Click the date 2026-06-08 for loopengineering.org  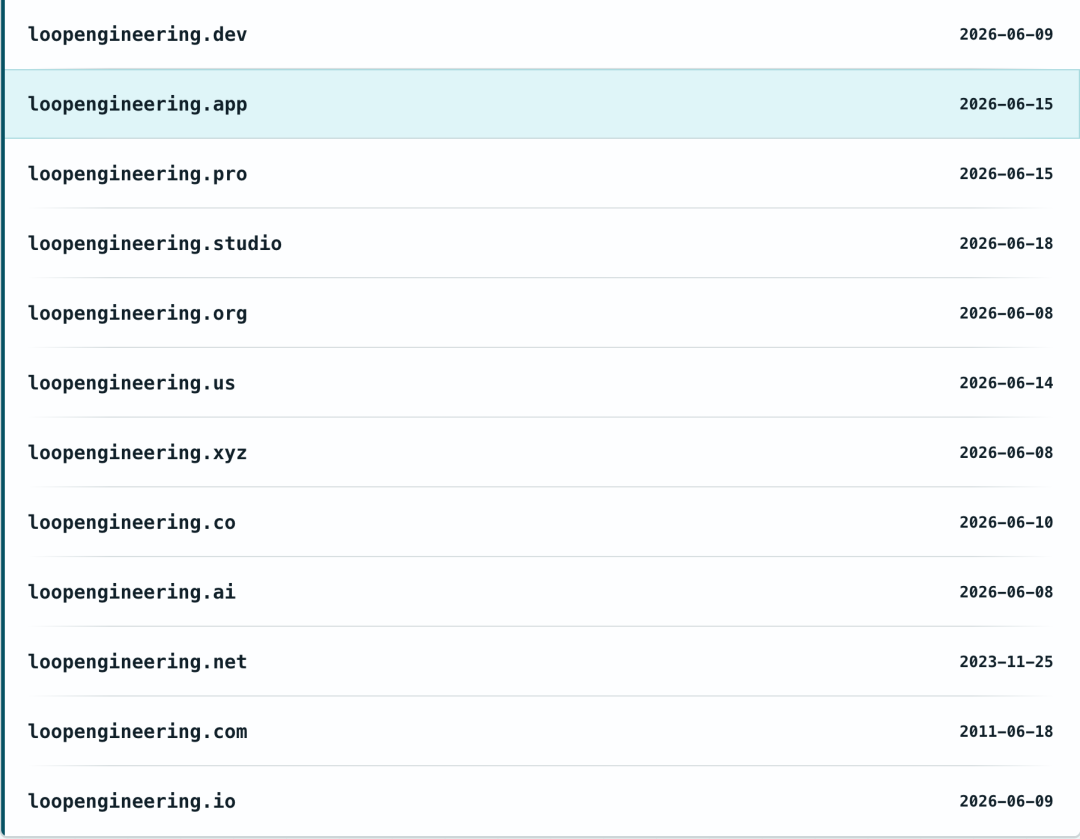[1006, 313]
